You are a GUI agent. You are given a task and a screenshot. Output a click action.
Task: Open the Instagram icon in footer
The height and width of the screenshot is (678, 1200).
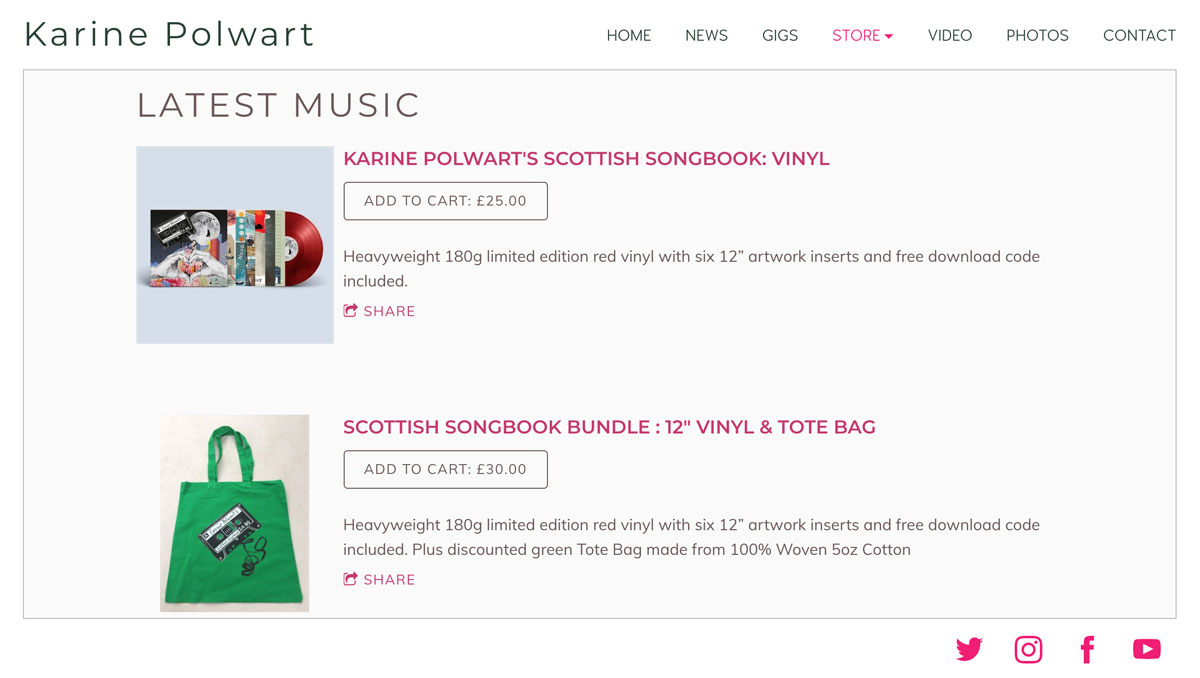1028,650
